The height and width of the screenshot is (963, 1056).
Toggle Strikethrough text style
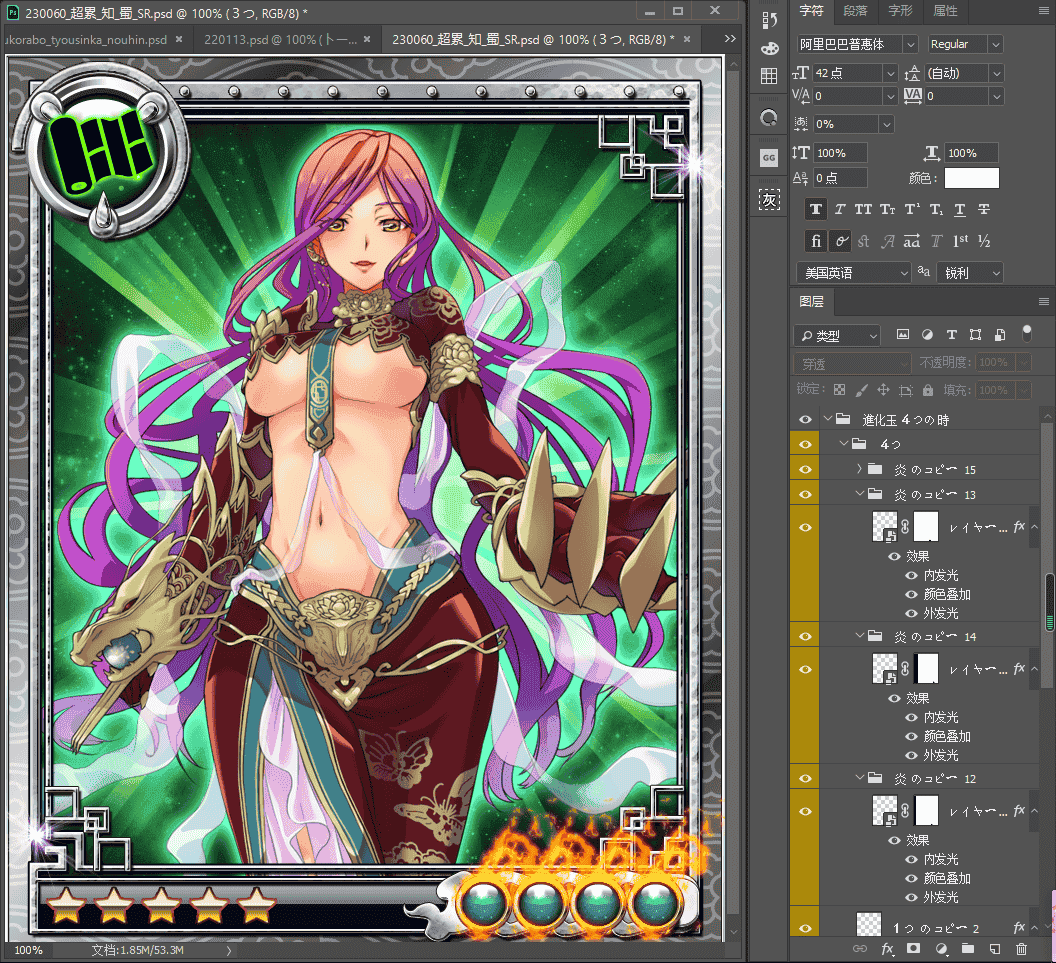(x=984, y=209)
